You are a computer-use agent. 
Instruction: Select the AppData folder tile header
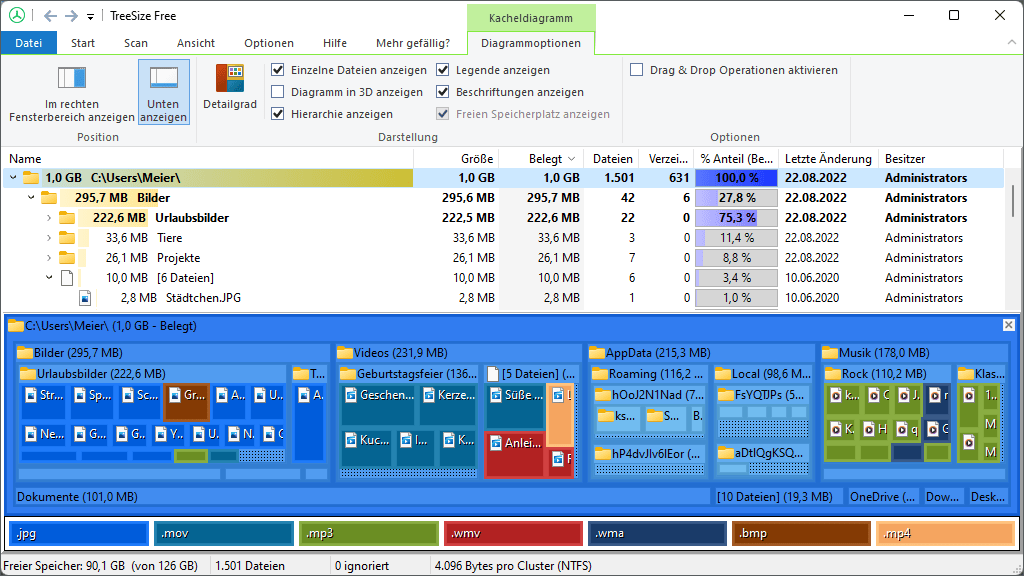click(701, 353)
